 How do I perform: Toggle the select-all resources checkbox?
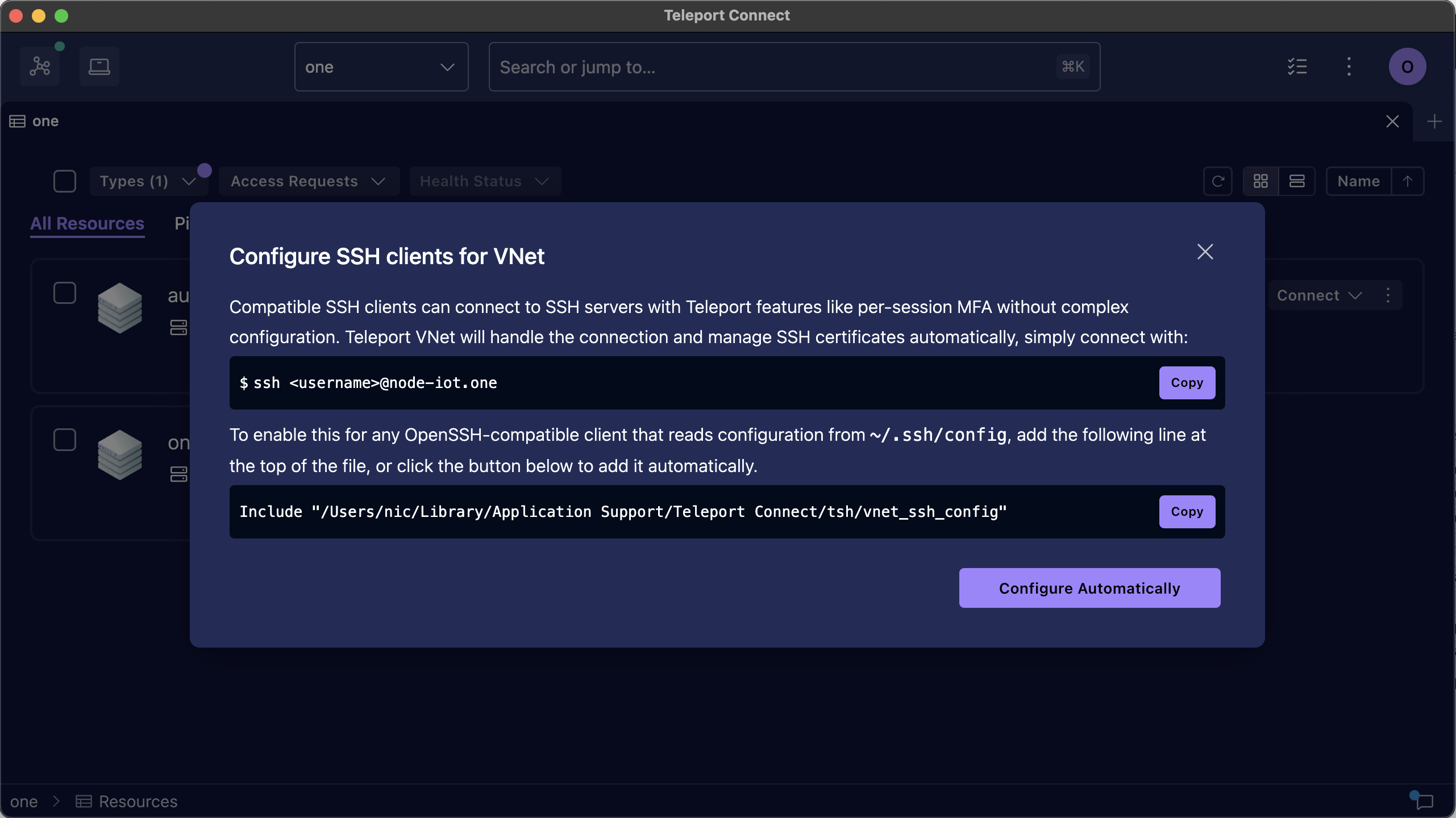pos(64,181)
